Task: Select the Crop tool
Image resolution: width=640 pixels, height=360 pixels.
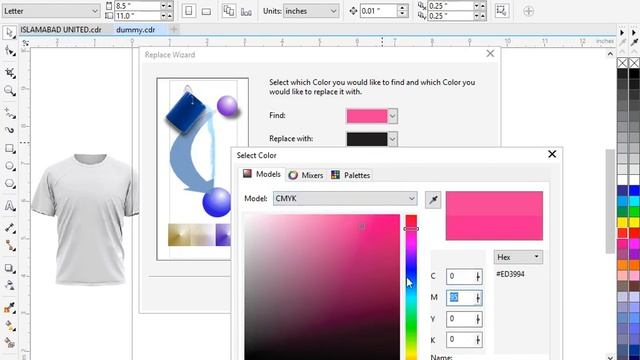Action: coord(9,73)
